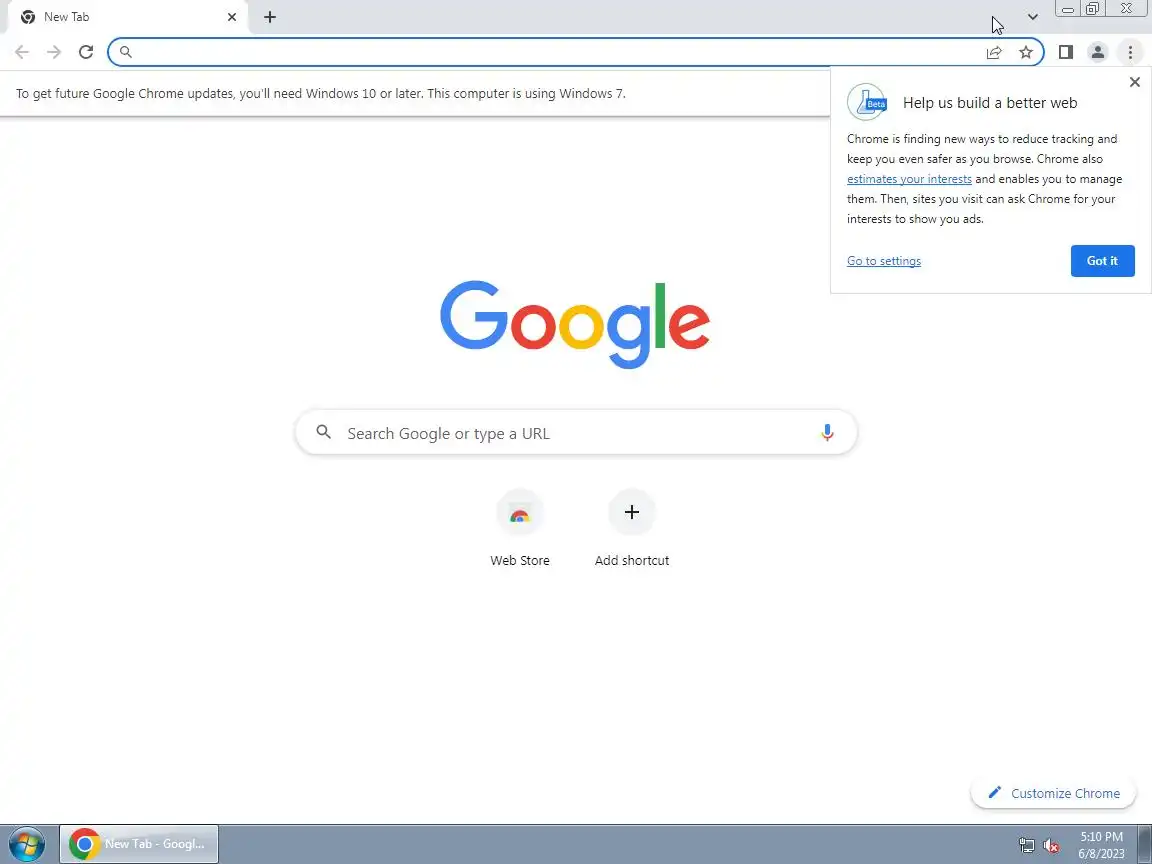This screenshot has width=1152, height=864.
Task: Reload the page with the refresh icon
Action: pyautogui.click(x=86, y=52)
